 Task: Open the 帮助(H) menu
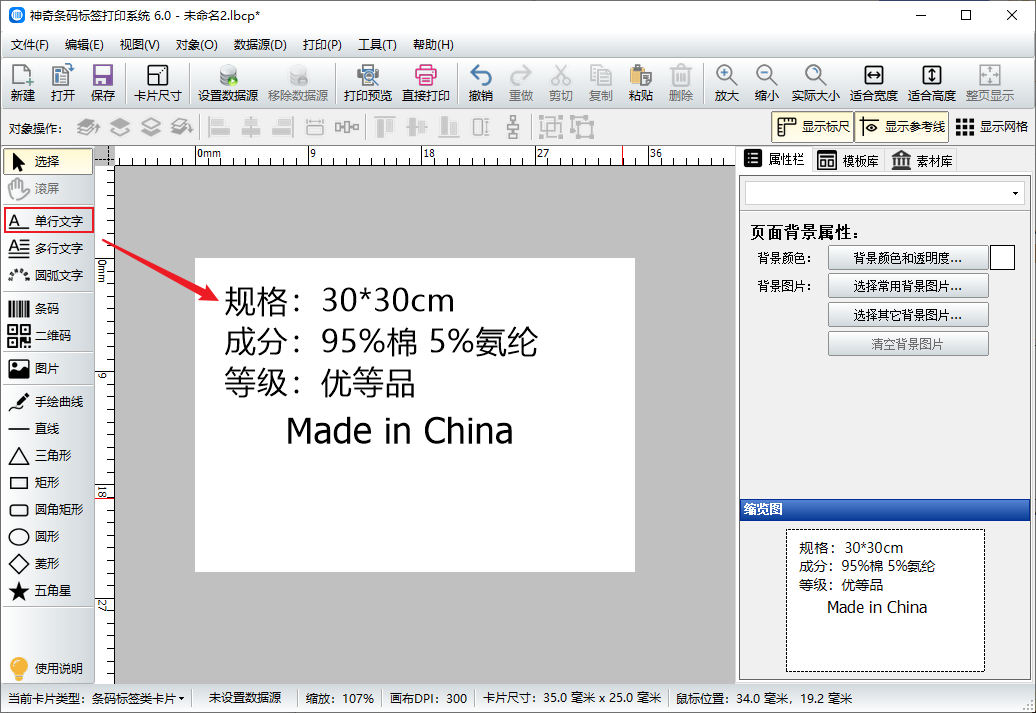coord(433,45)
